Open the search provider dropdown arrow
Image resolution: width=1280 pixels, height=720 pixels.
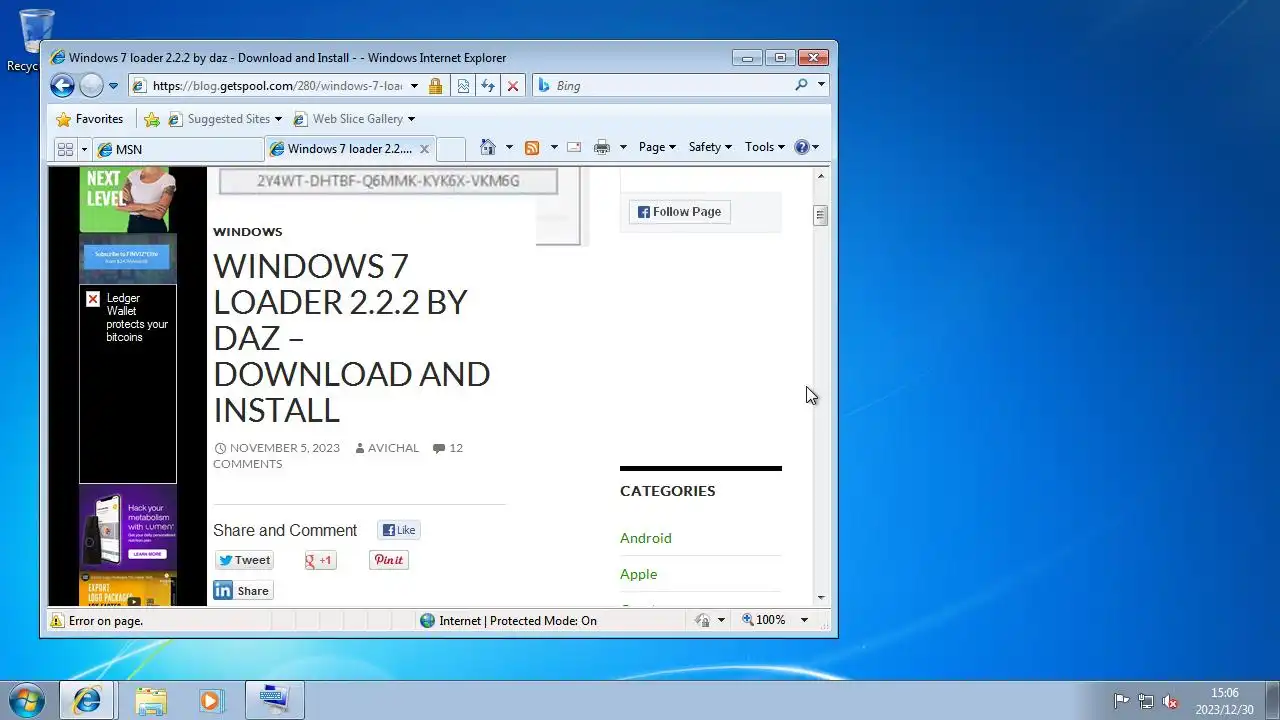pyautogui.click(x=821, y=85)
